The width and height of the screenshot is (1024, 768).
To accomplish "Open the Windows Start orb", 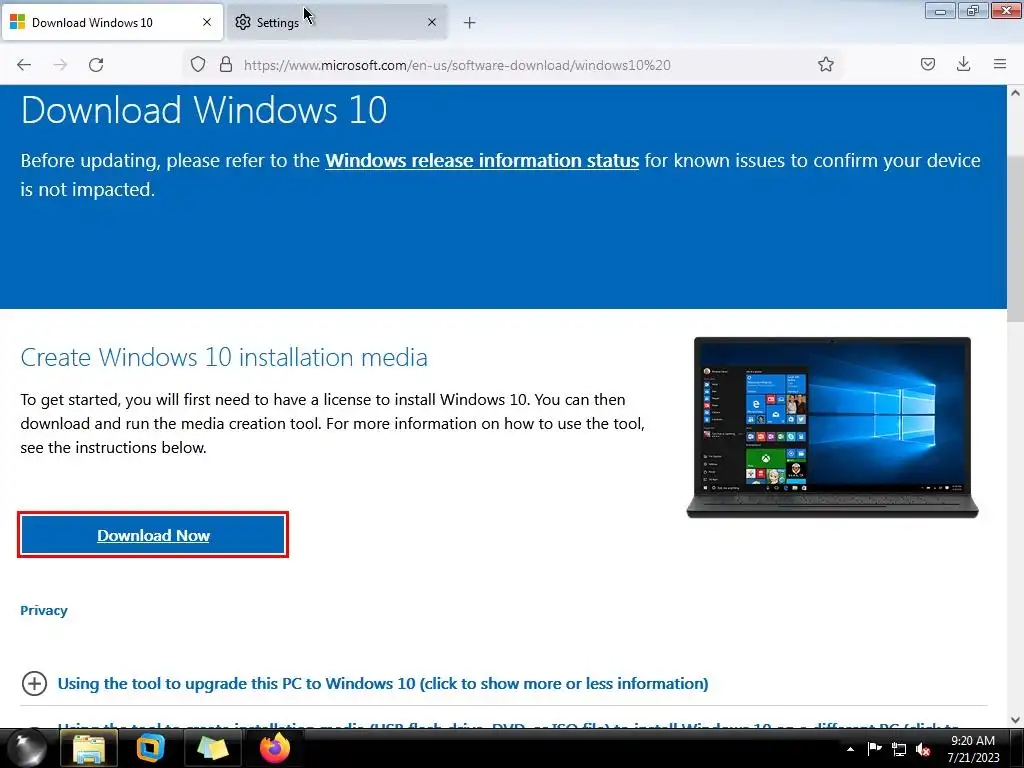I will point(27,748).
